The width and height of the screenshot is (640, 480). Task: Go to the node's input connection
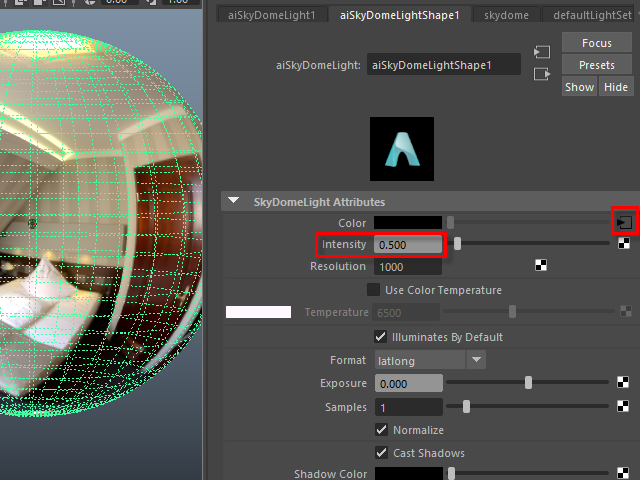click(x=542, y=52)
